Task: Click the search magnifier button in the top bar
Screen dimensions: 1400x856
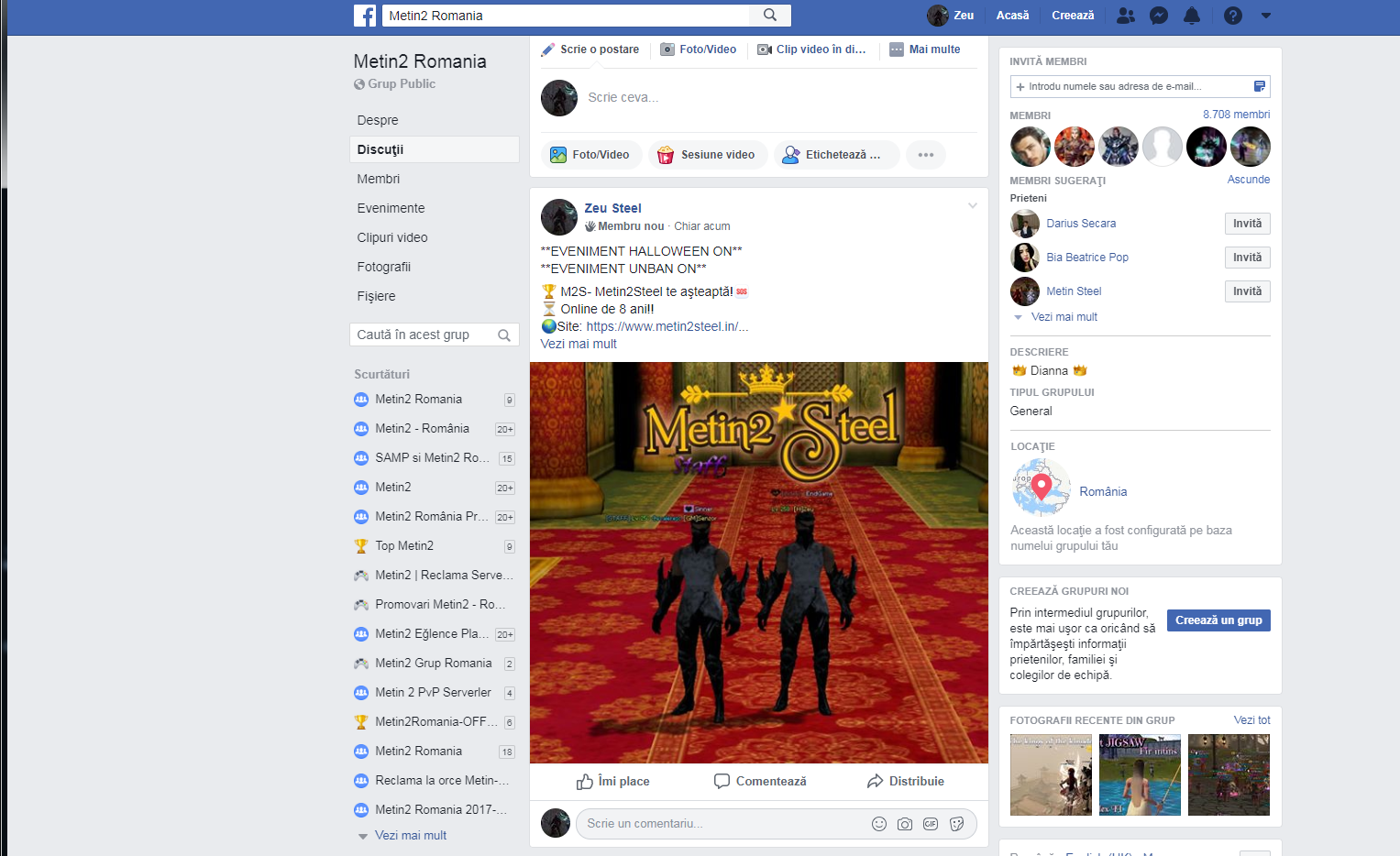Action: (770, 16)
